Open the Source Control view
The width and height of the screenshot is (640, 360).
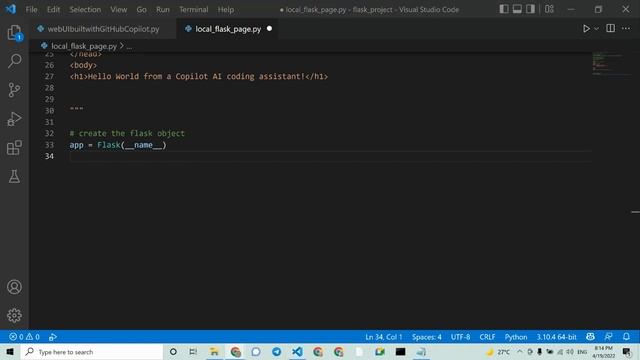pos(14,90)
